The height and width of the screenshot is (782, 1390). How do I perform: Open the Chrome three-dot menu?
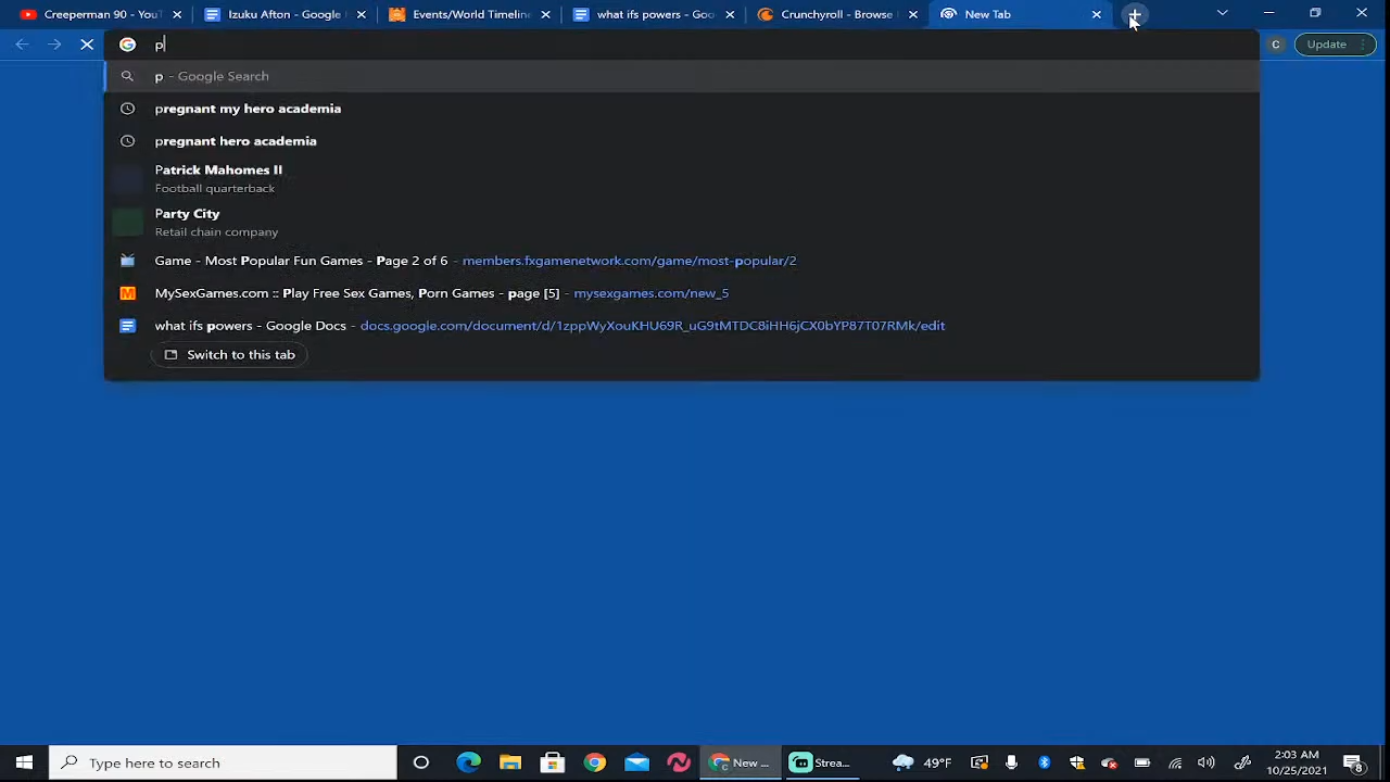(1364, 44)
